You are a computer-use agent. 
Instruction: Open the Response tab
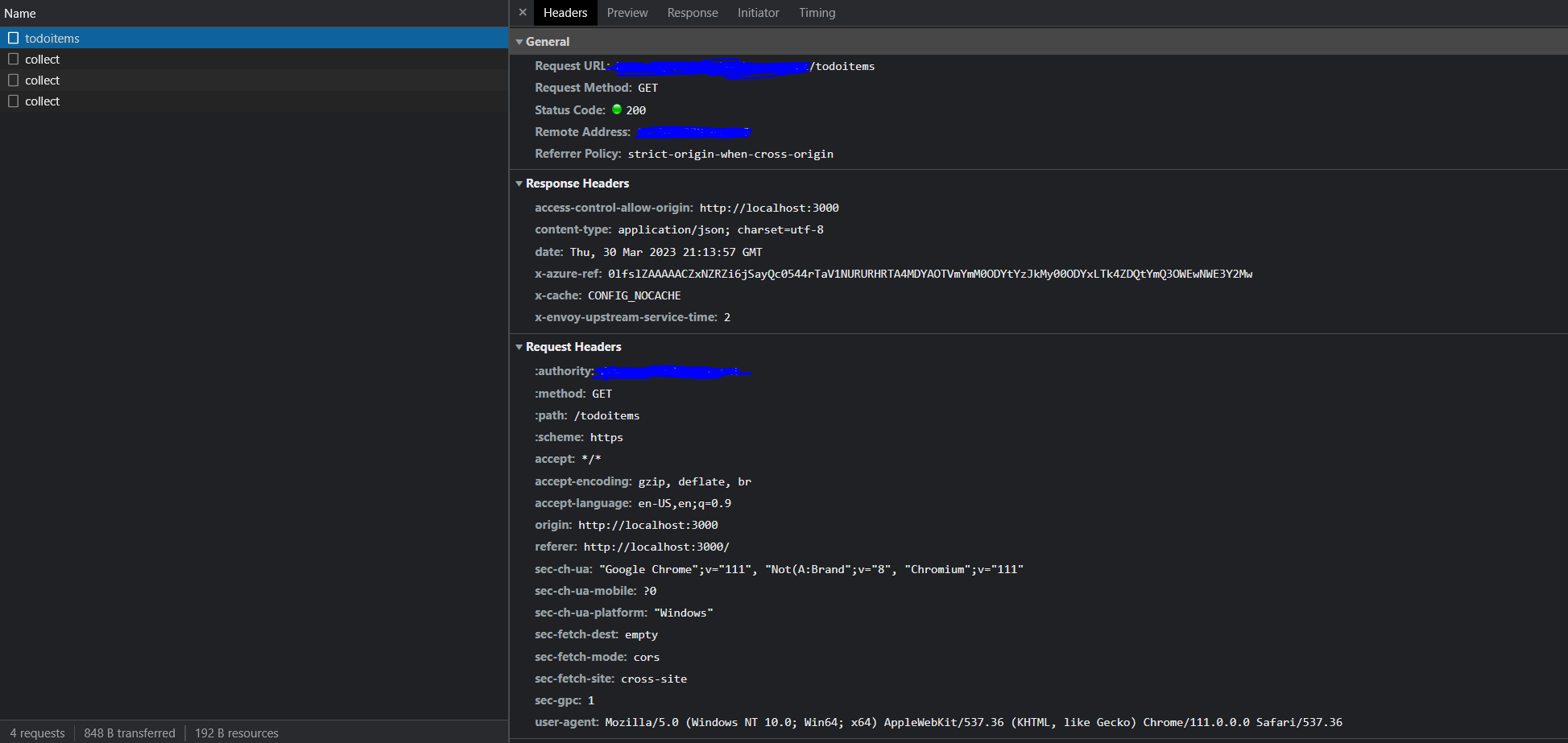click(692, 12)
